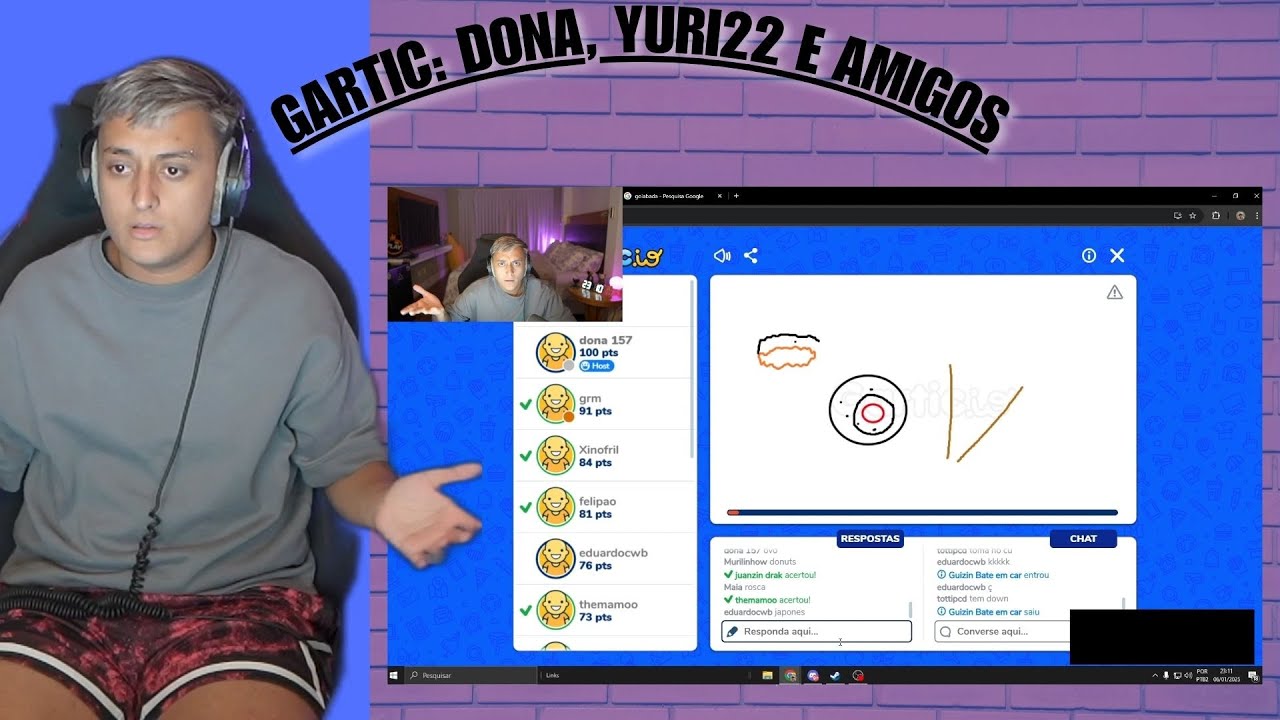Click the Responda aqui answer field
1280x720 pixels.
click(817, 632)
